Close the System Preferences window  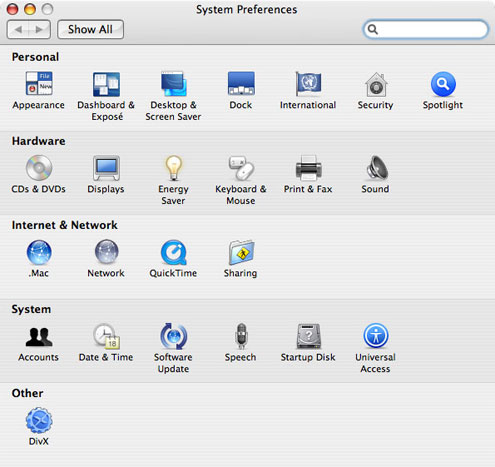click(12, 9)
